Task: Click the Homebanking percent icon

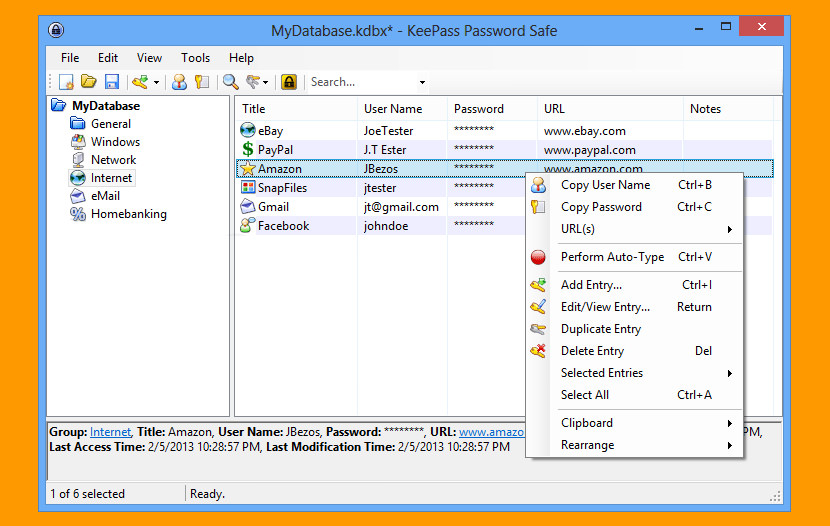Action: pos(78,214)
